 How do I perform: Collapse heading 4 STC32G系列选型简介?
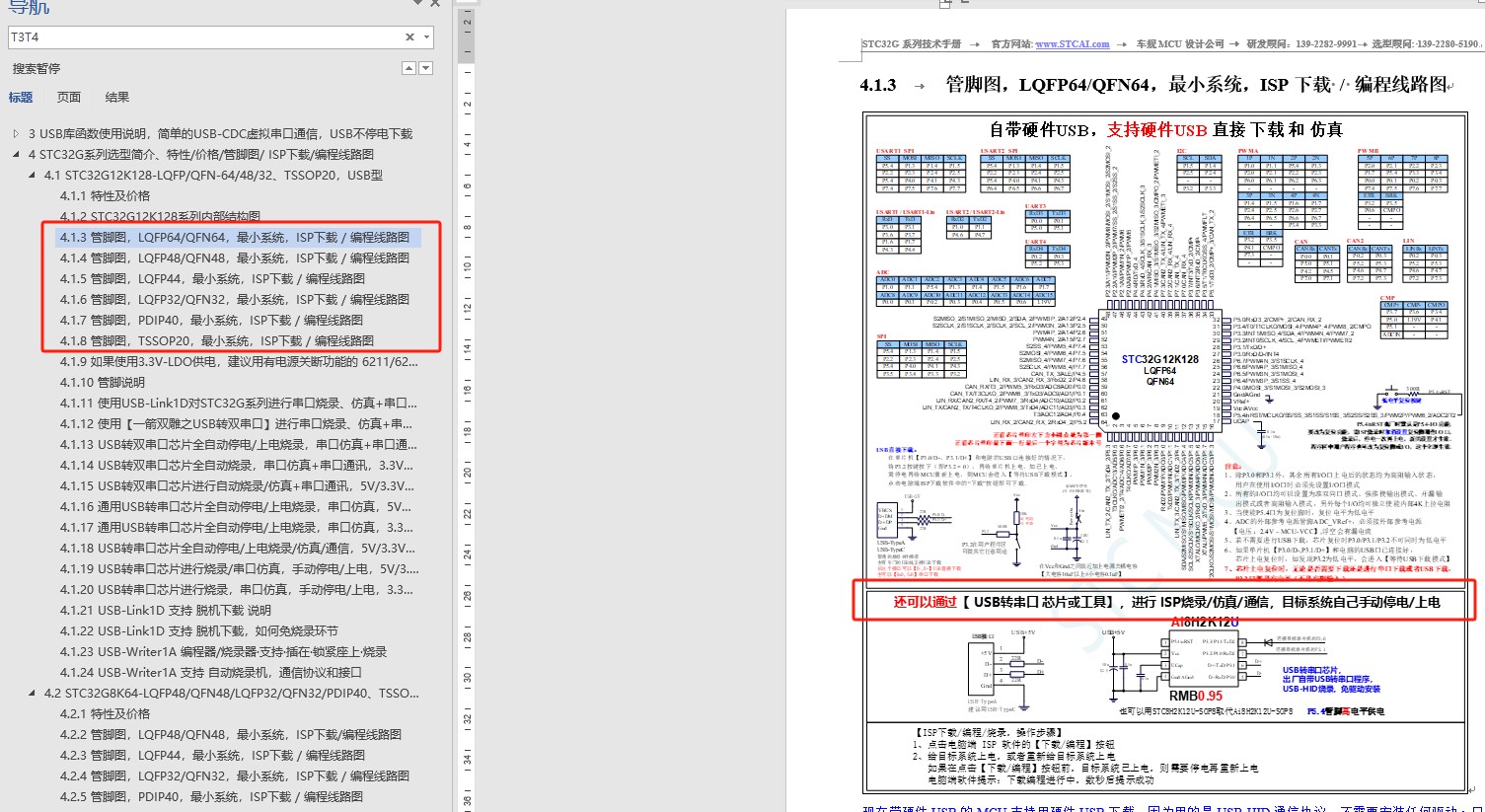16,155
